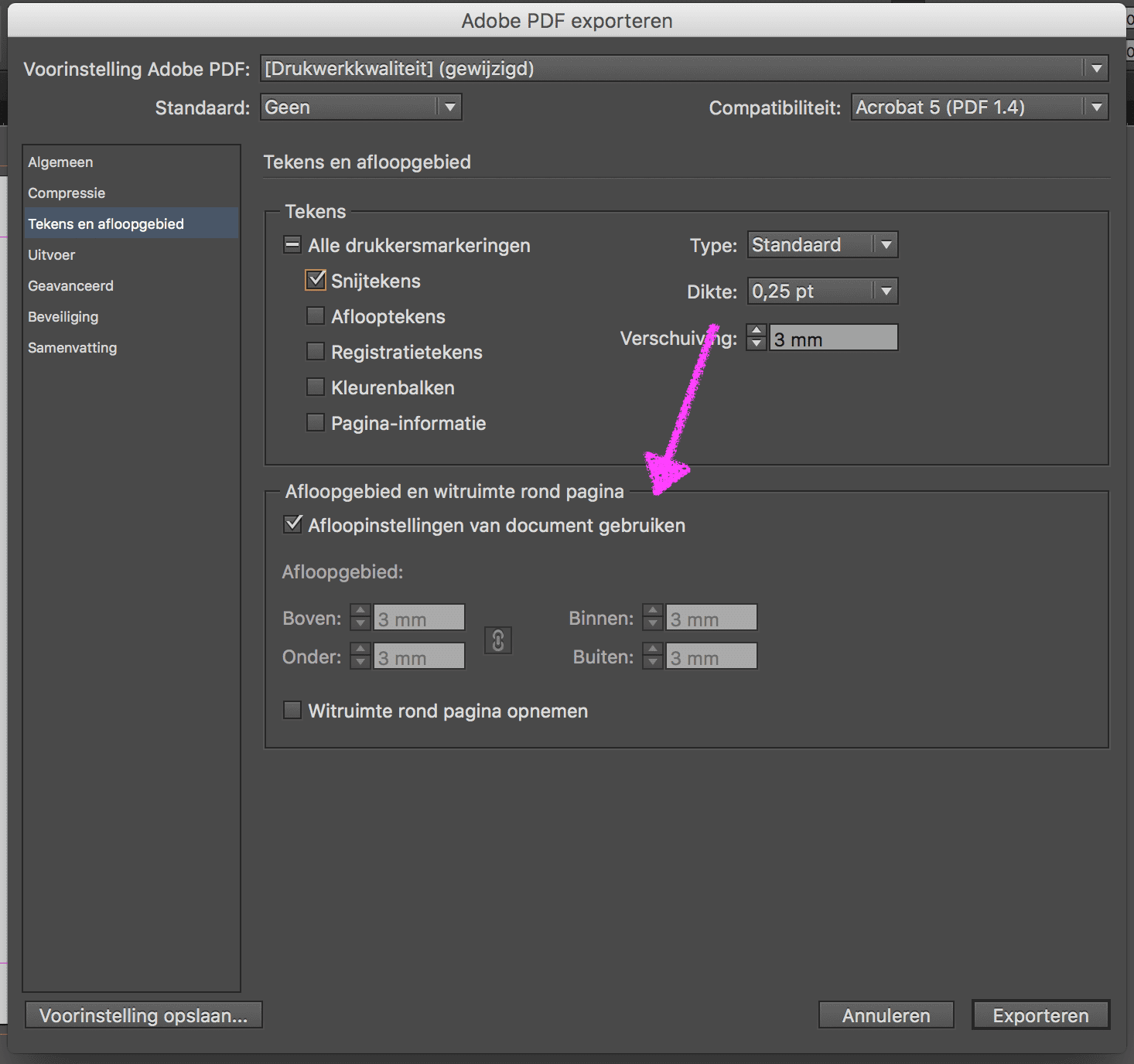Select Compressie in the sidebar
Viewport: 1134px width, 1064px height.
[x=132, y=193]
